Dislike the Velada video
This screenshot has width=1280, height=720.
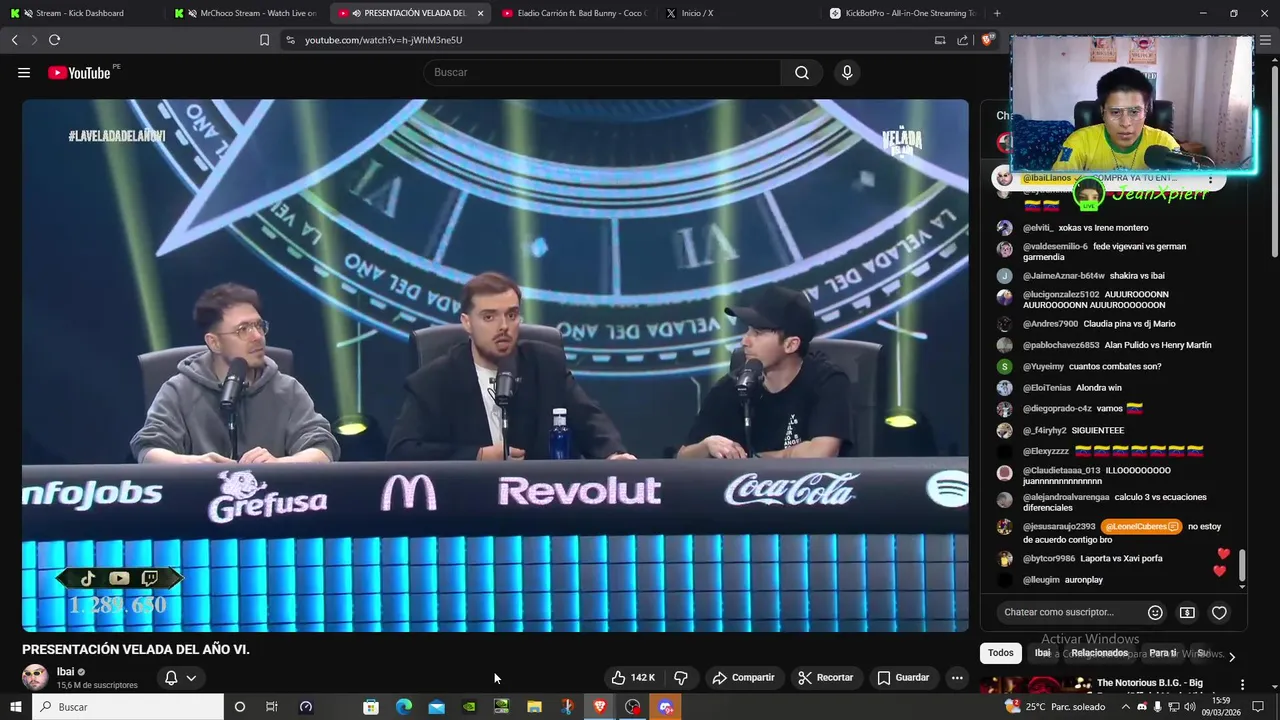tap(681, 677)
